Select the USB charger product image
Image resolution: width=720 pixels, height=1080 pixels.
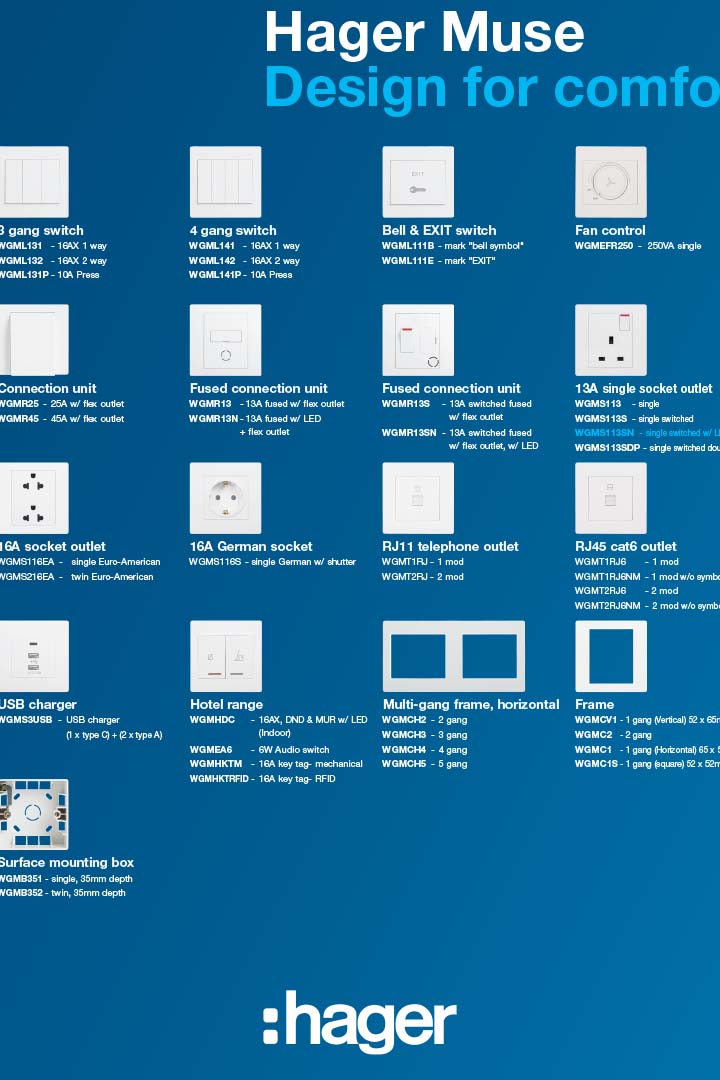[33, 656]
